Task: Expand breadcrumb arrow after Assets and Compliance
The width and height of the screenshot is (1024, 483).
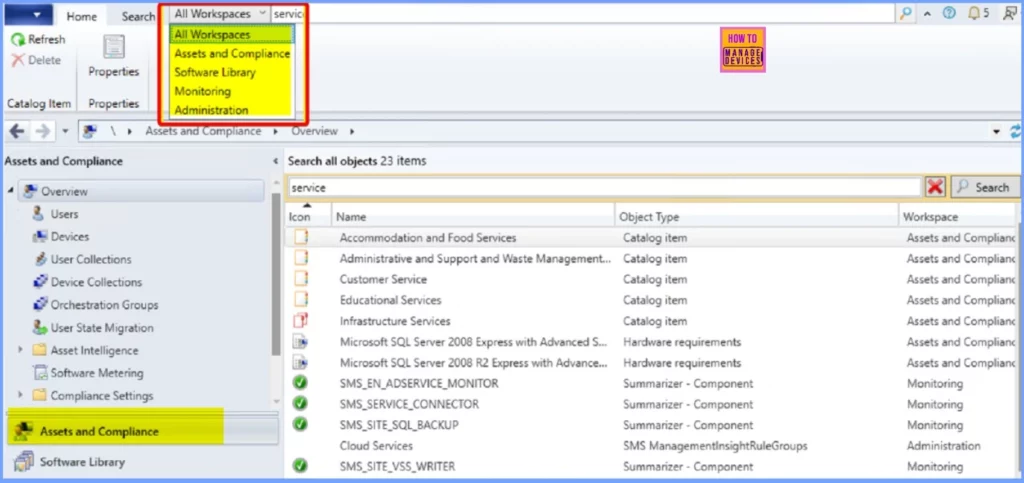Action: point(275,131)
